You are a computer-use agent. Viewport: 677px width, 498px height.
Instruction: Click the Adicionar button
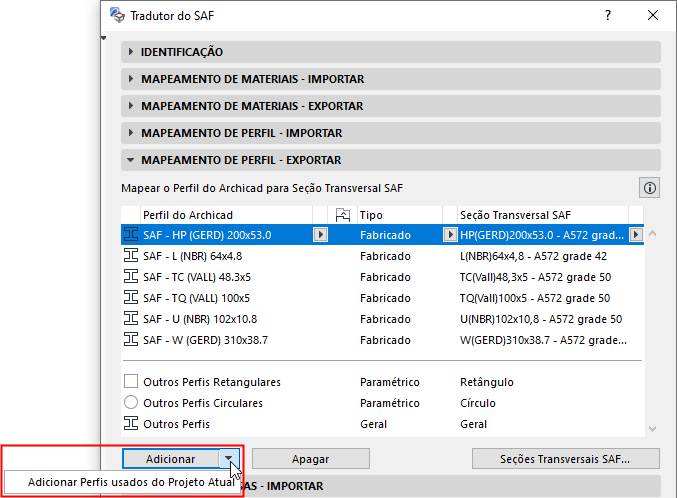(171, 459)
